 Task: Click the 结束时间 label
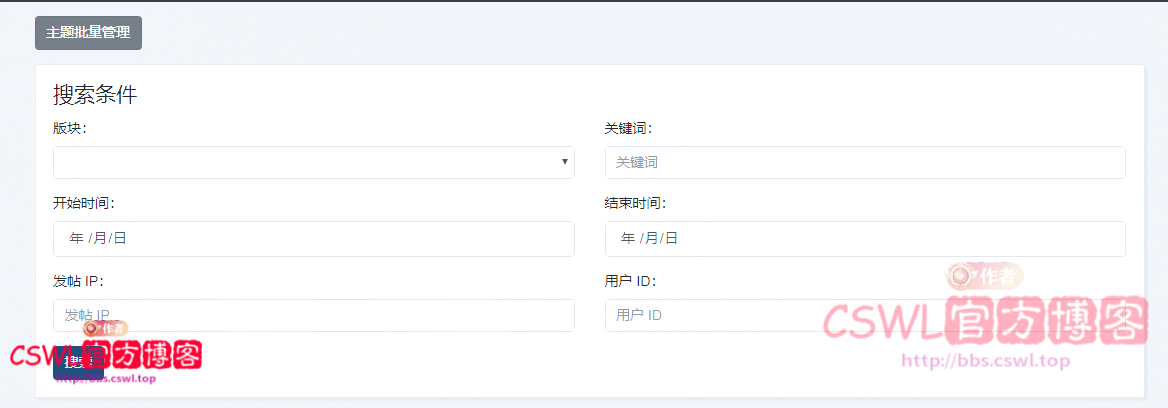click(635, 203)
